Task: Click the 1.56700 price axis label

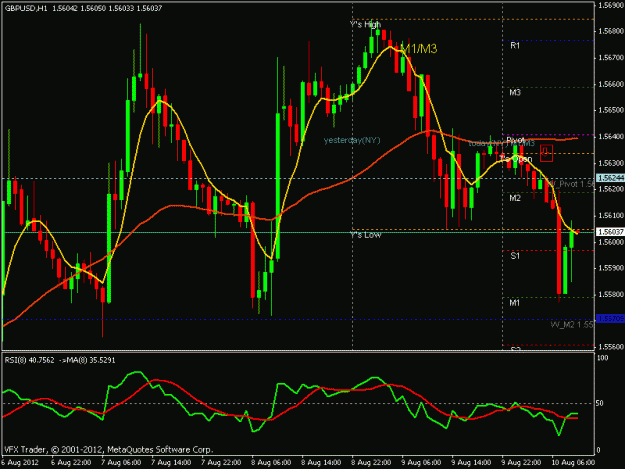Action: click(611, 58)
